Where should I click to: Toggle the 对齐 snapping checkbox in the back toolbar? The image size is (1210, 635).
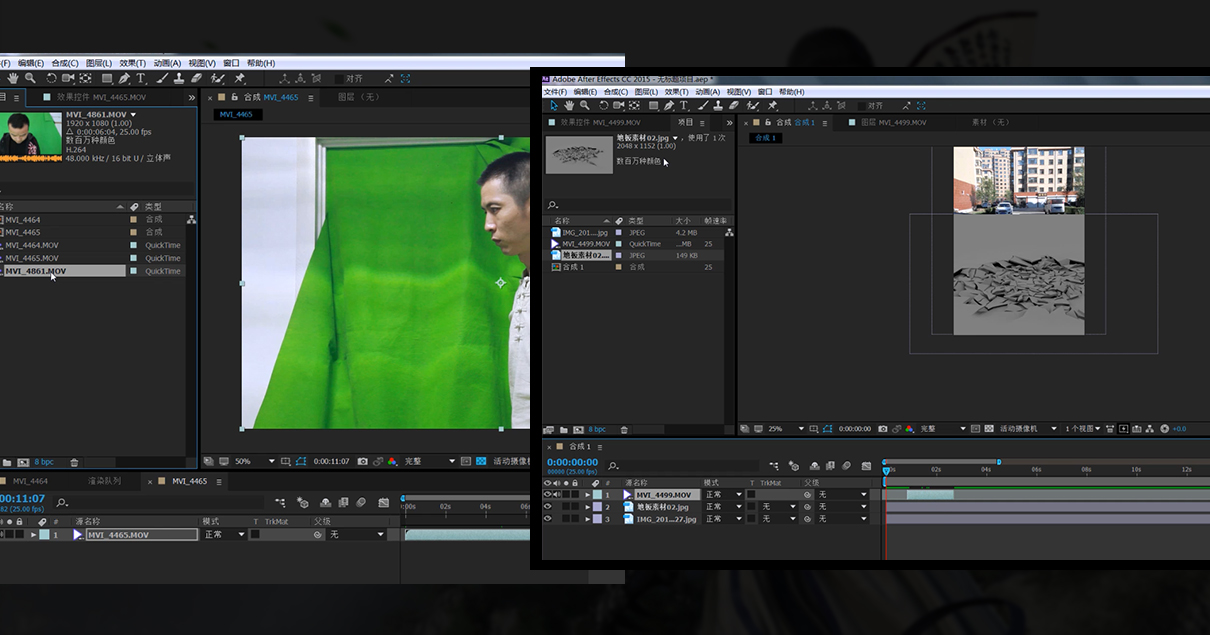340,78
